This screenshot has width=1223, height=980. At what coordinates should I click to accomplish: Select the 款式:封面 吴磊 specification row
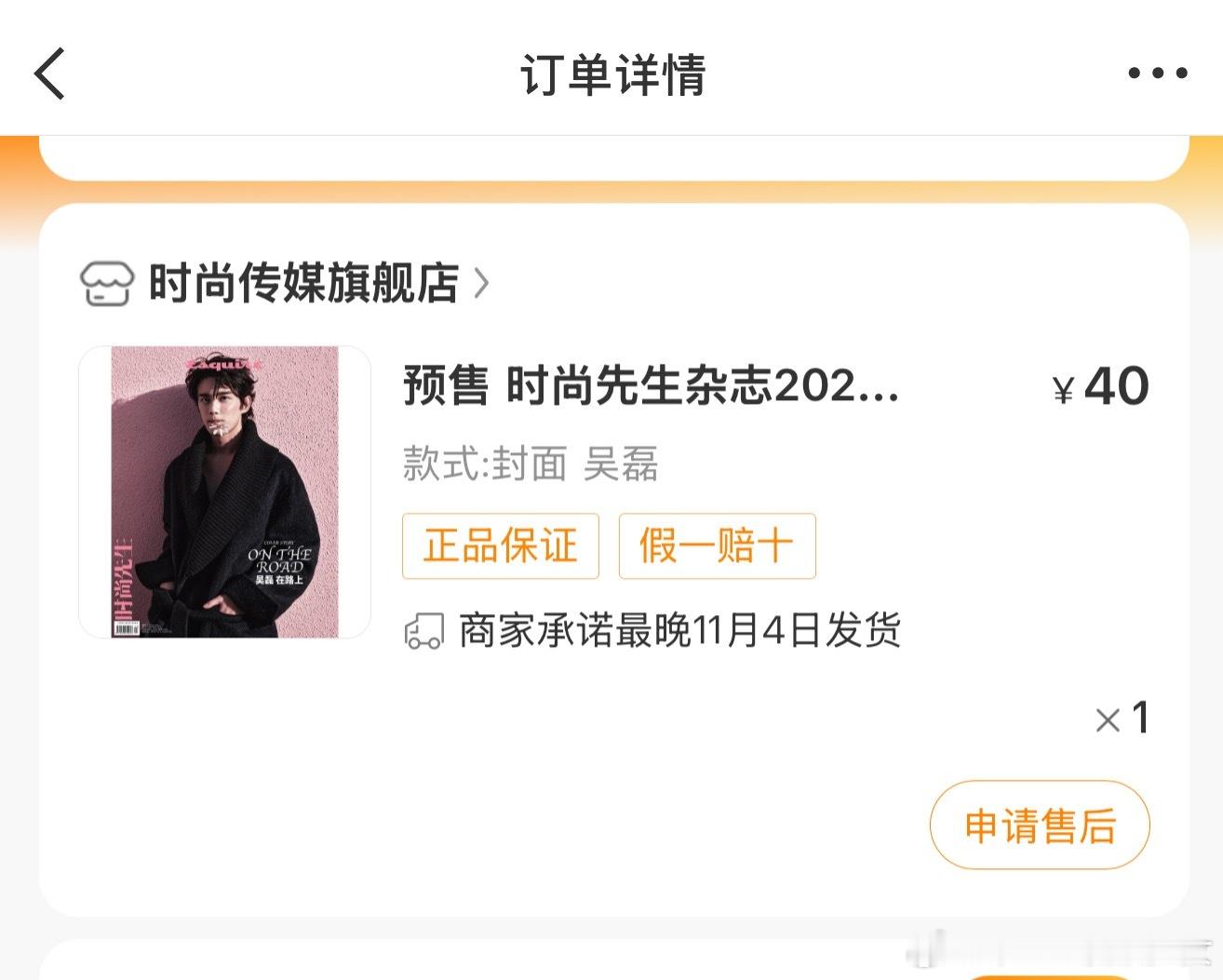pos(527,466)
